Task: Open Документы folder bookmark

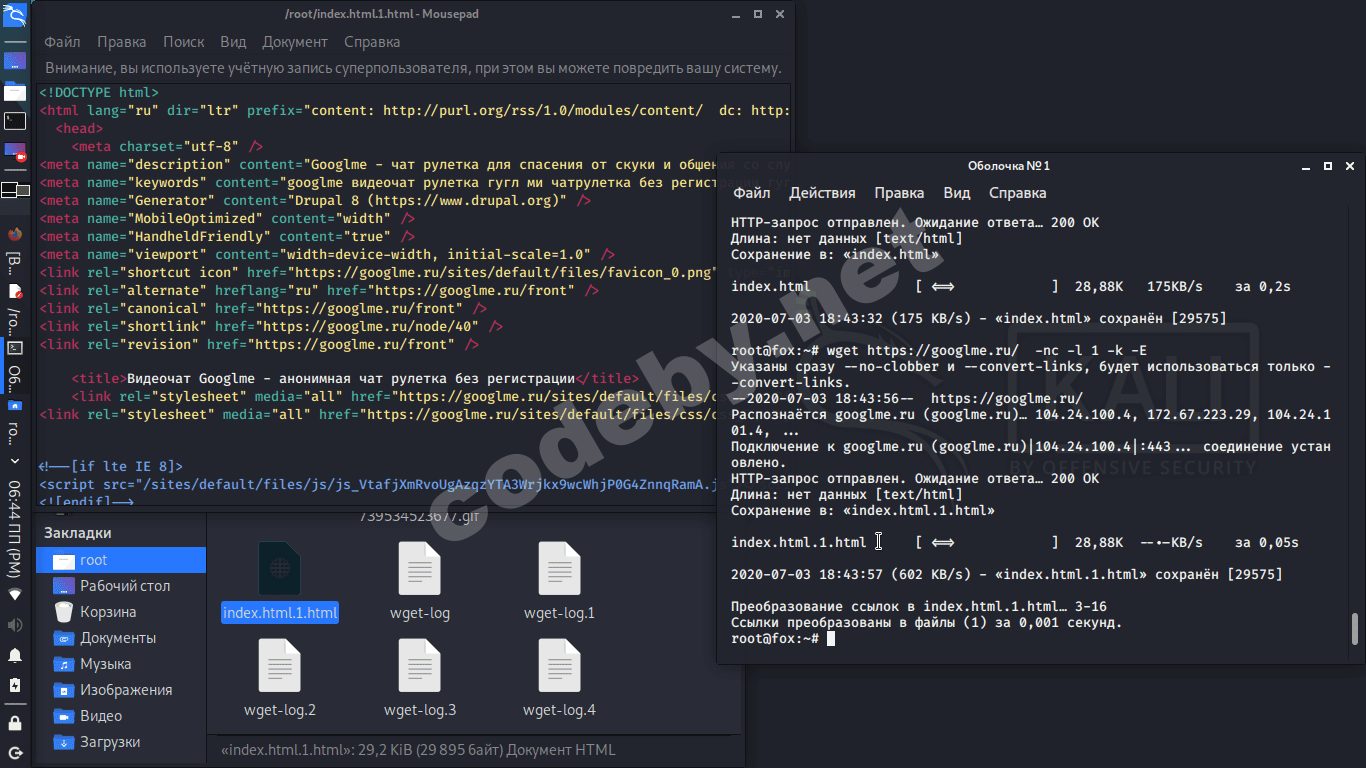Action: click(x=121, y=638)
